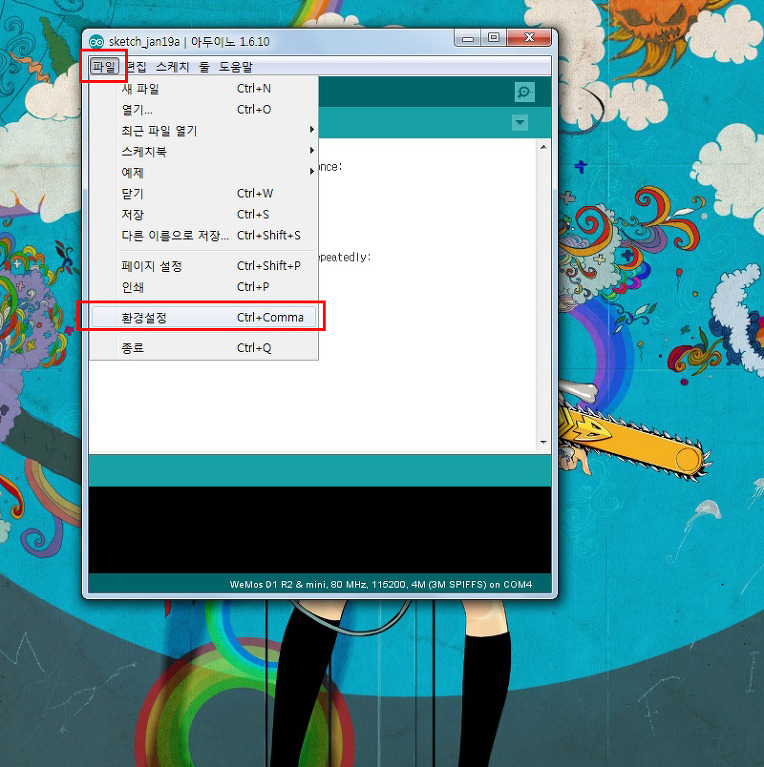Click the Arduino logo in title bar
Viewport: 764px width, 767px height.
(x=96, y=42)
